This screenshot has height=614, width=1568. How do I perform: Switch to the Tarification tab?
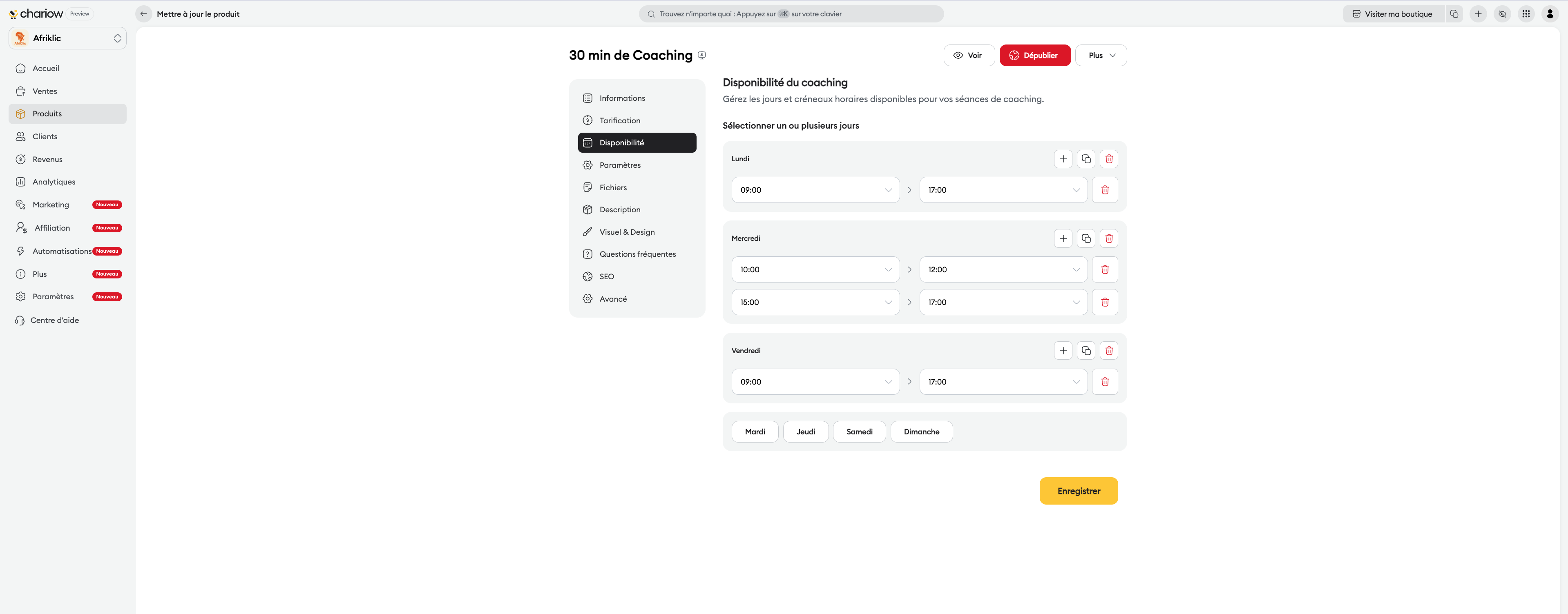coord(620,120)
